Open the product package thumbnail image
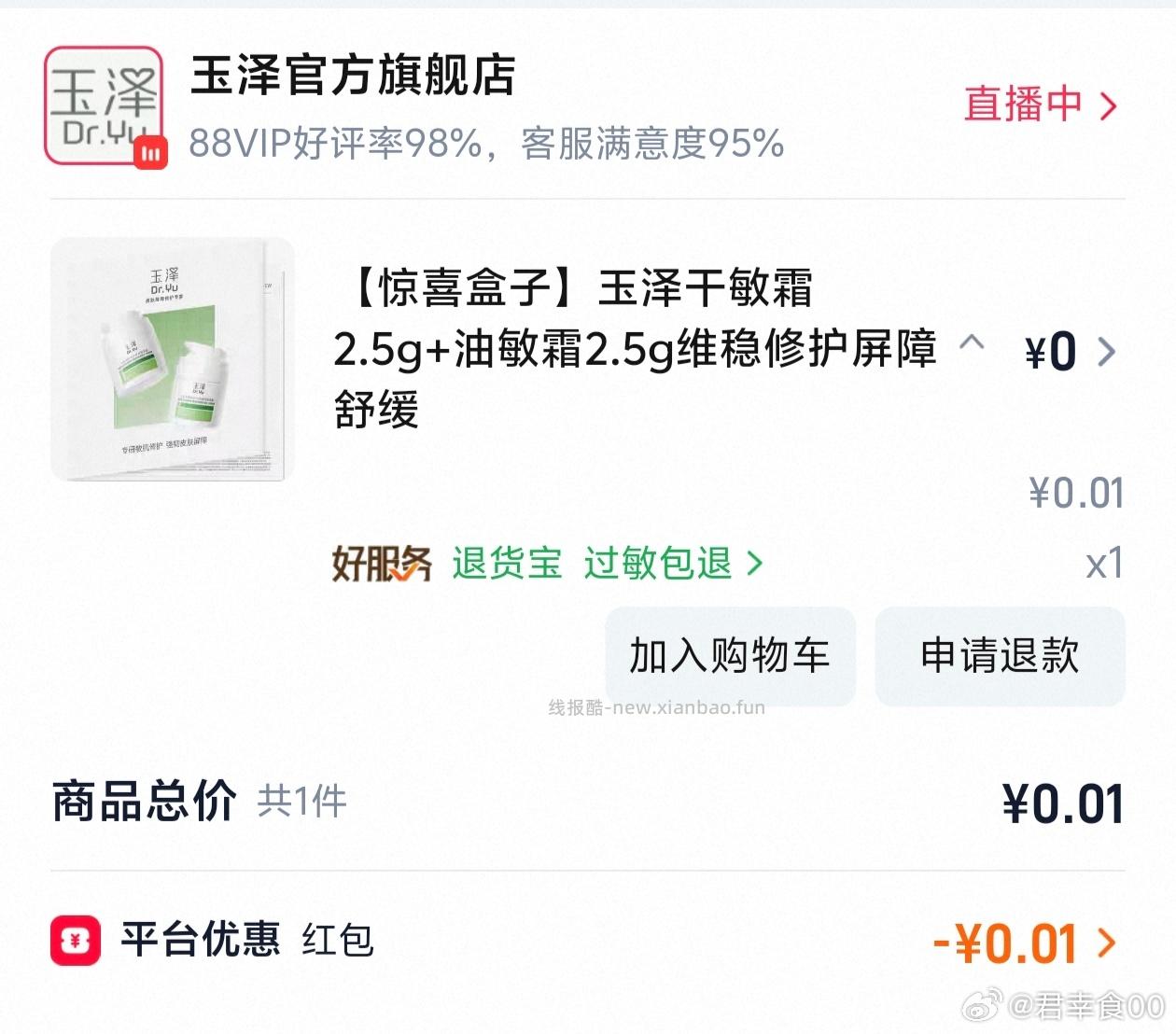1176x1034 pixels. [174, 359]
